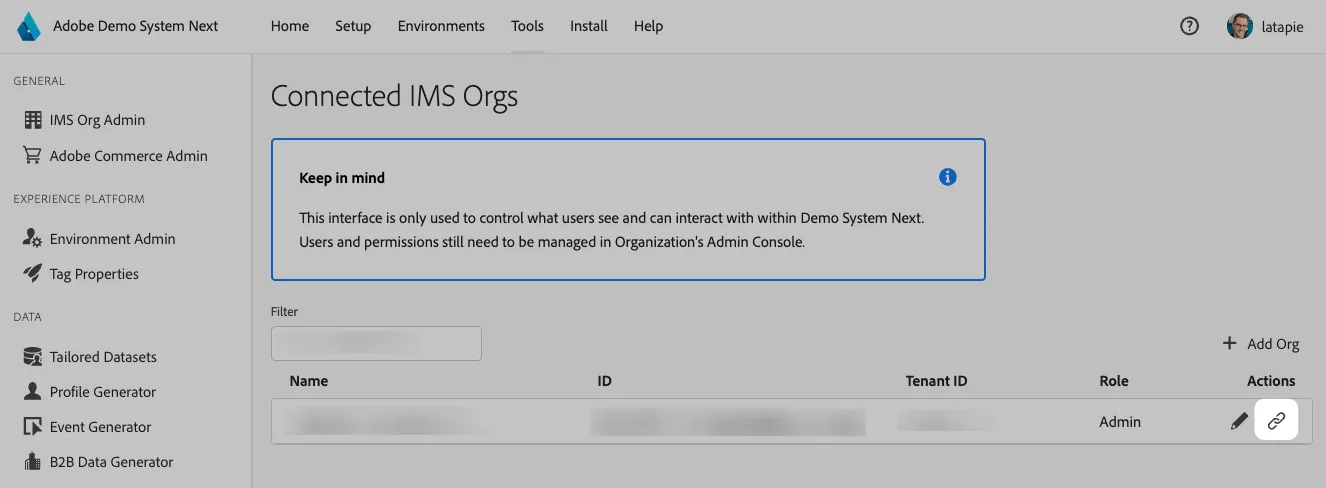Click the Tenant ID column header
Screen dimensions: 1326x488
pyautogui.click(x=936, y=381)
